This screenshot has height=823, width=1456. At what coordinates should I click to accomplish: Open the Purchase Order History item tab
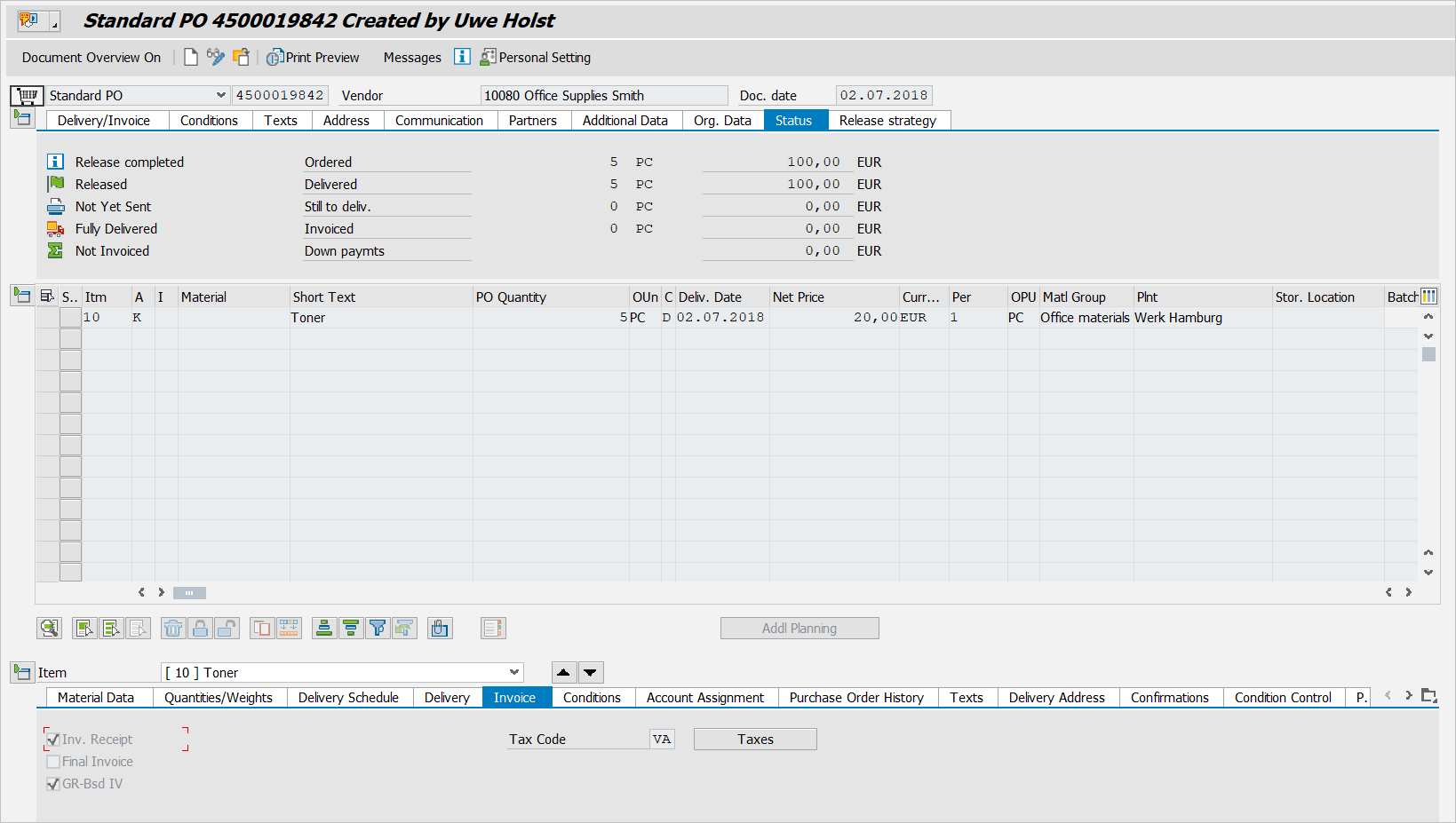[x=856, y=698]
